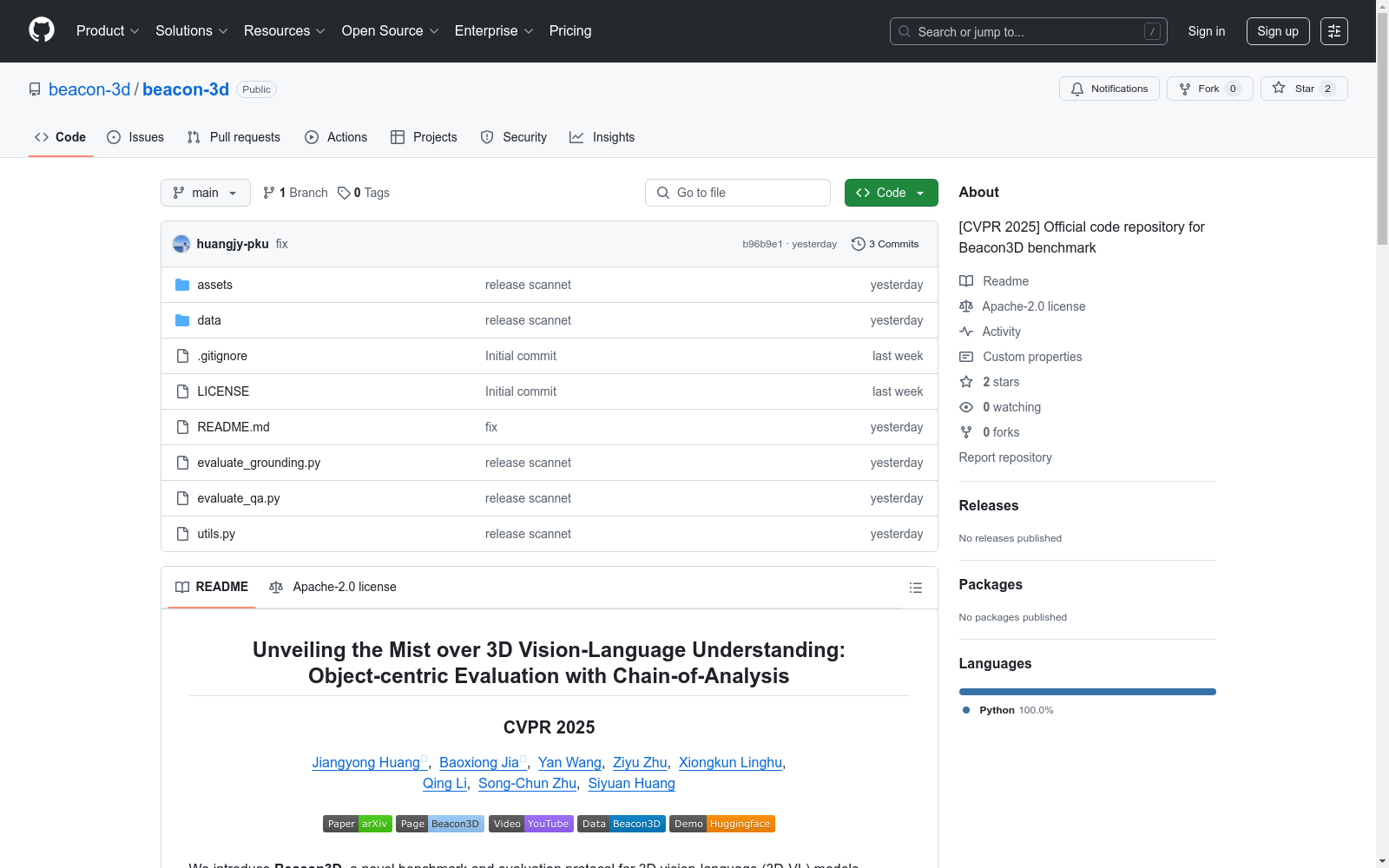The height and width of the screenshot is (868, 1389).
Task: Click the Sign in link
Action: (x=1207, y=31)
